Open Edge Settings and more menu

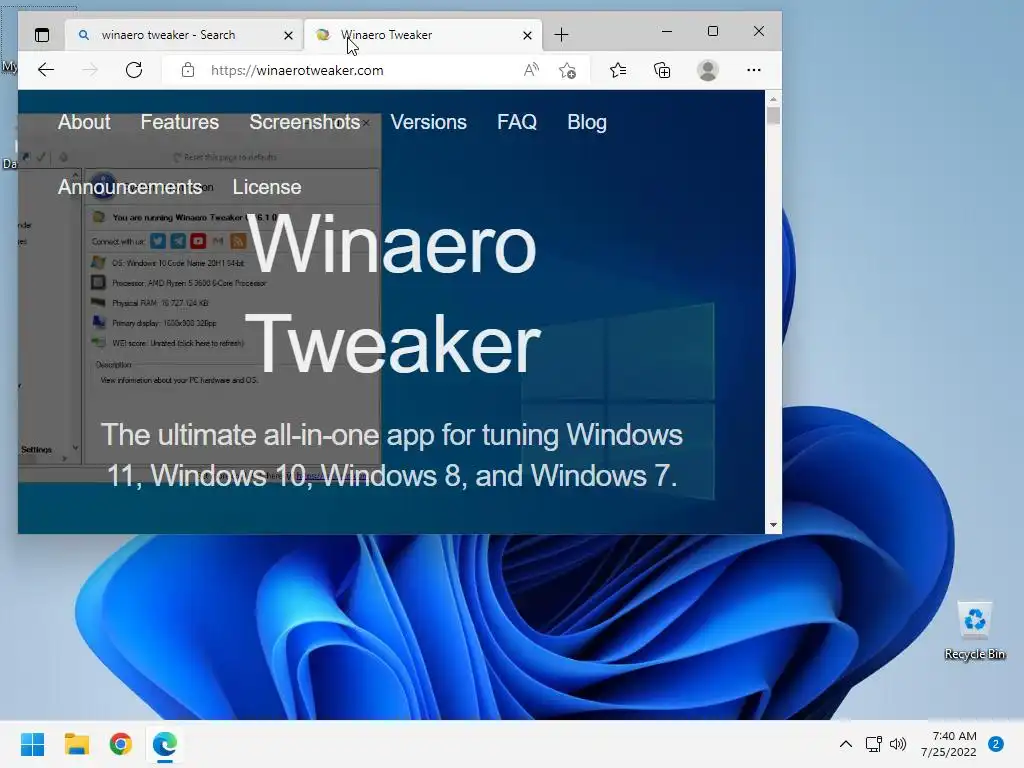point(754,70)
